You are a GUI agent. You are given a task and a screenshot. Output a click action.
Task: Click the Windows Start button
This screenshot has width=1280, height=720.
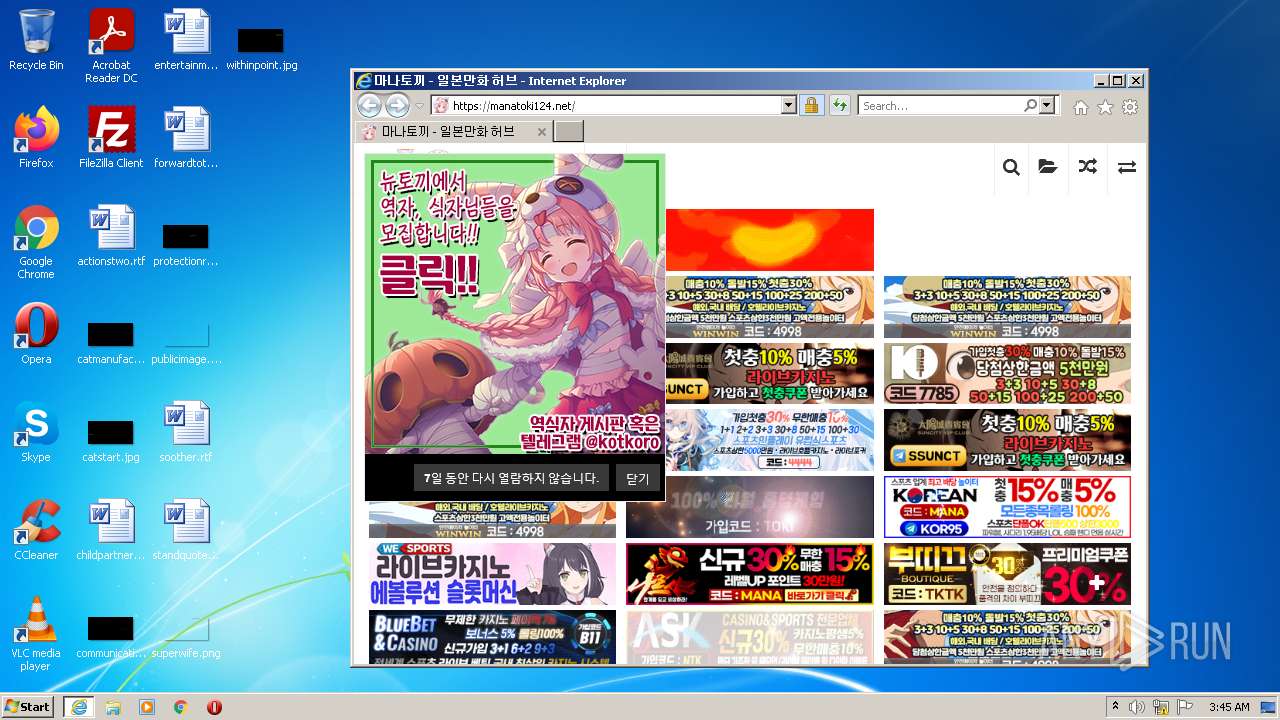[x=28, y=706]
